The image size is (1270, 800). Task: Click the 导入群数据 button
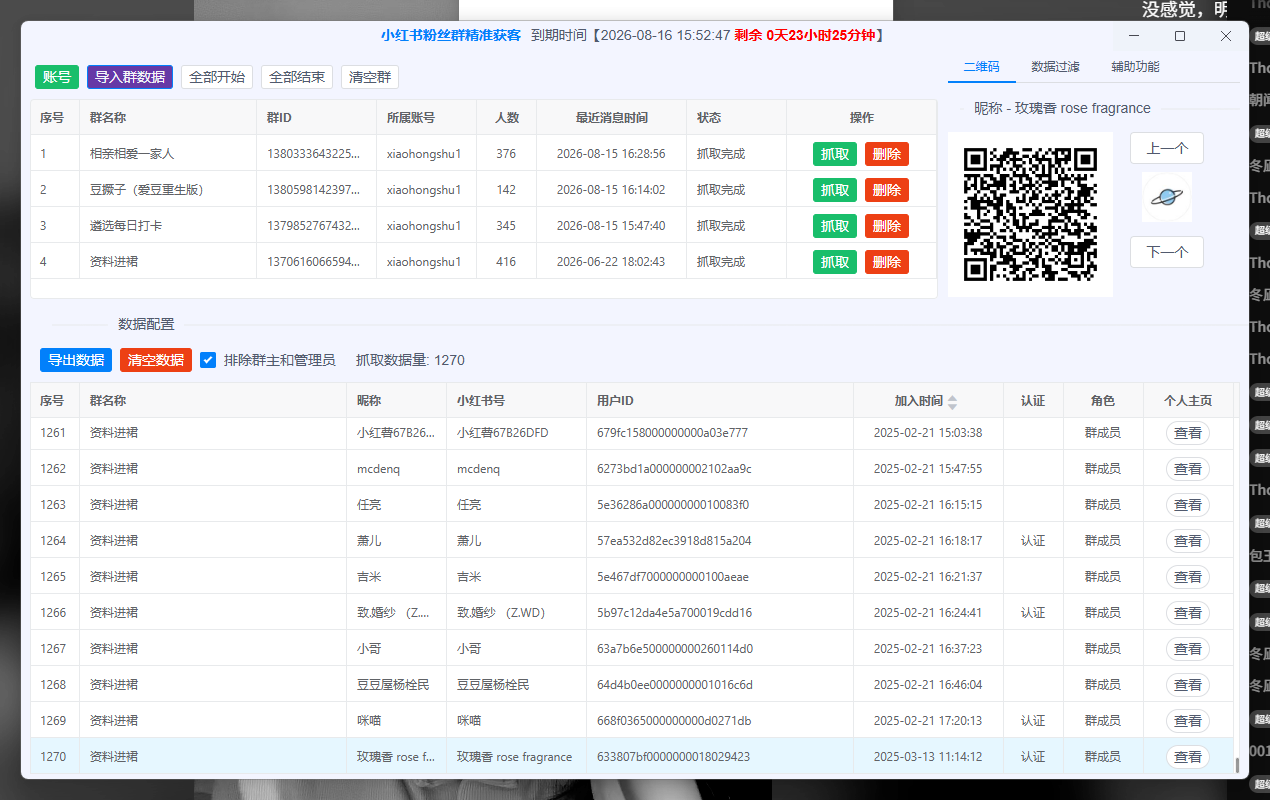[130, 77]
